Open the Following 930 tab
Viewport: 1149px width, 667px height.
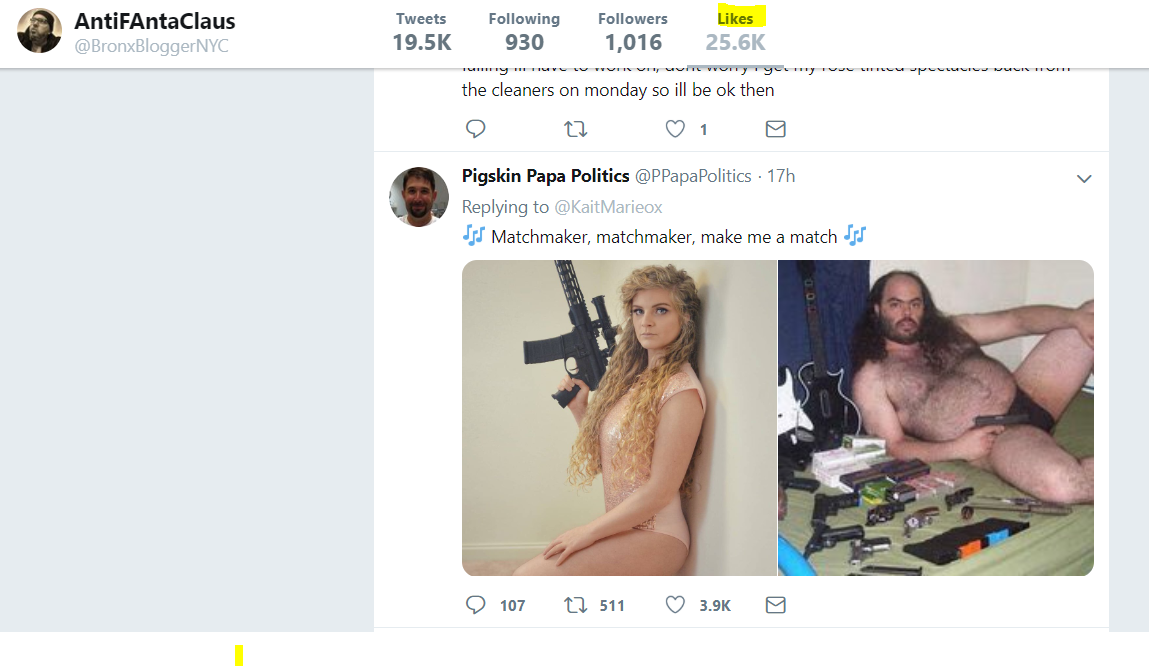click(524, 32)
